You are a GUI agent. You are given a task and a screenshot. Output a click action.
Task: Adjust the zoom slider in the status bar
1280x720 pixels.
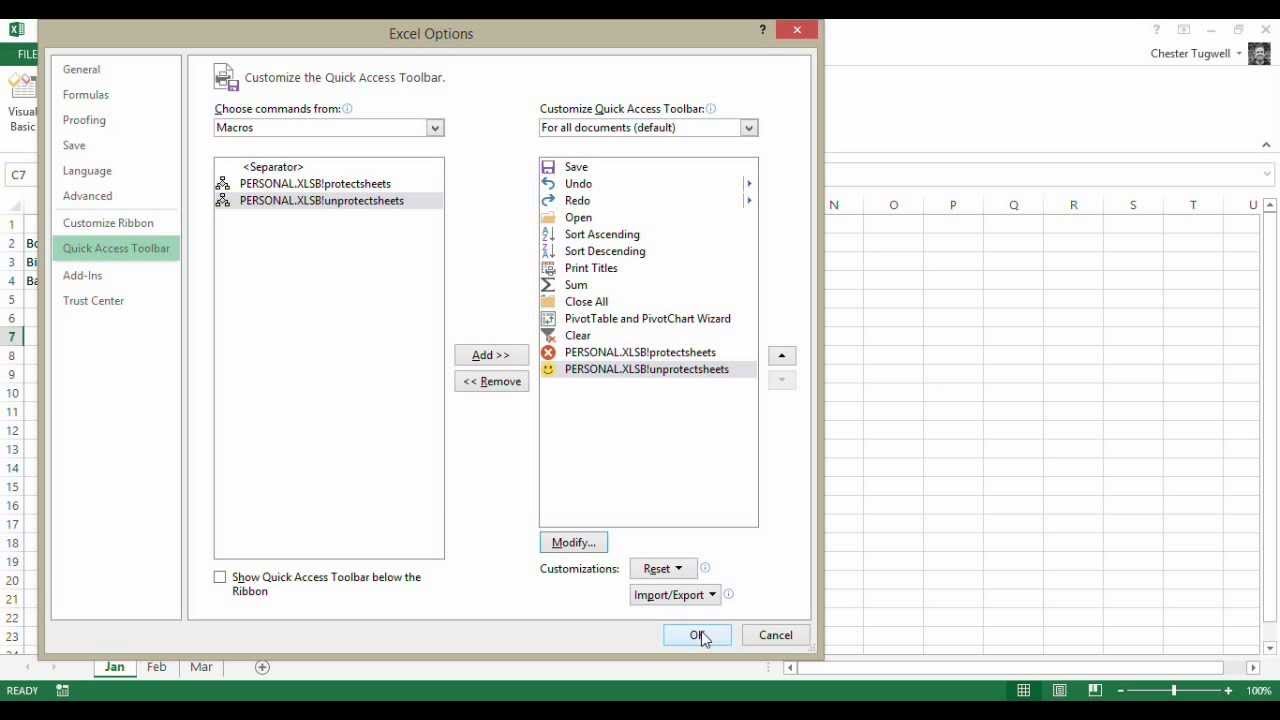point(1173,690)
